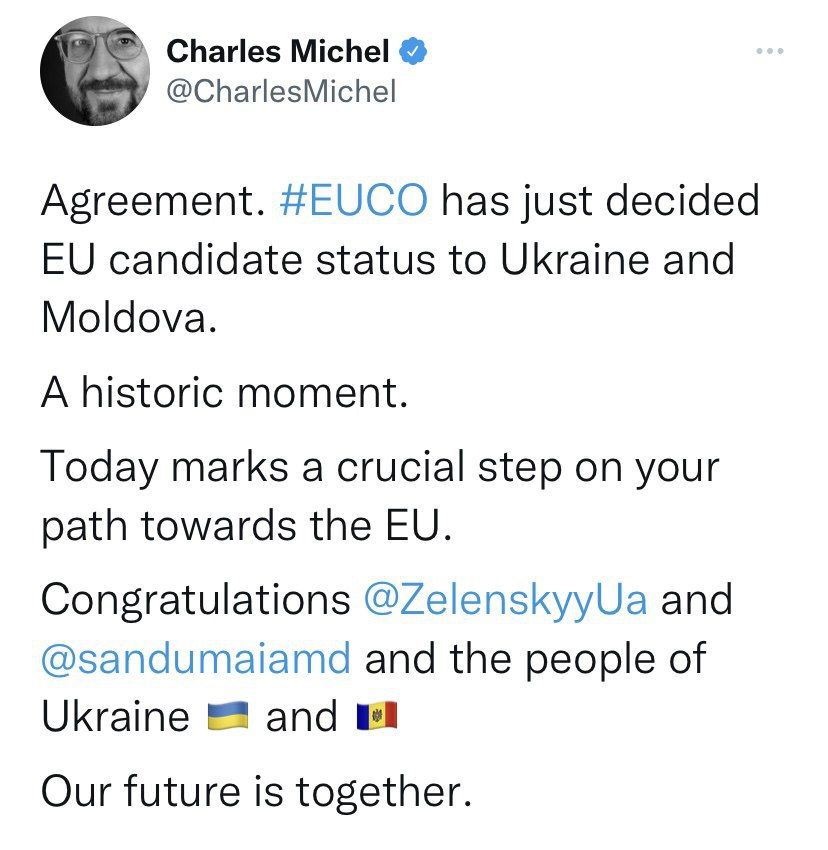Click "Ukraine" beside the Ukrainian flag emoji
This screenshot has width=828, height=850.
coord(115,717)
